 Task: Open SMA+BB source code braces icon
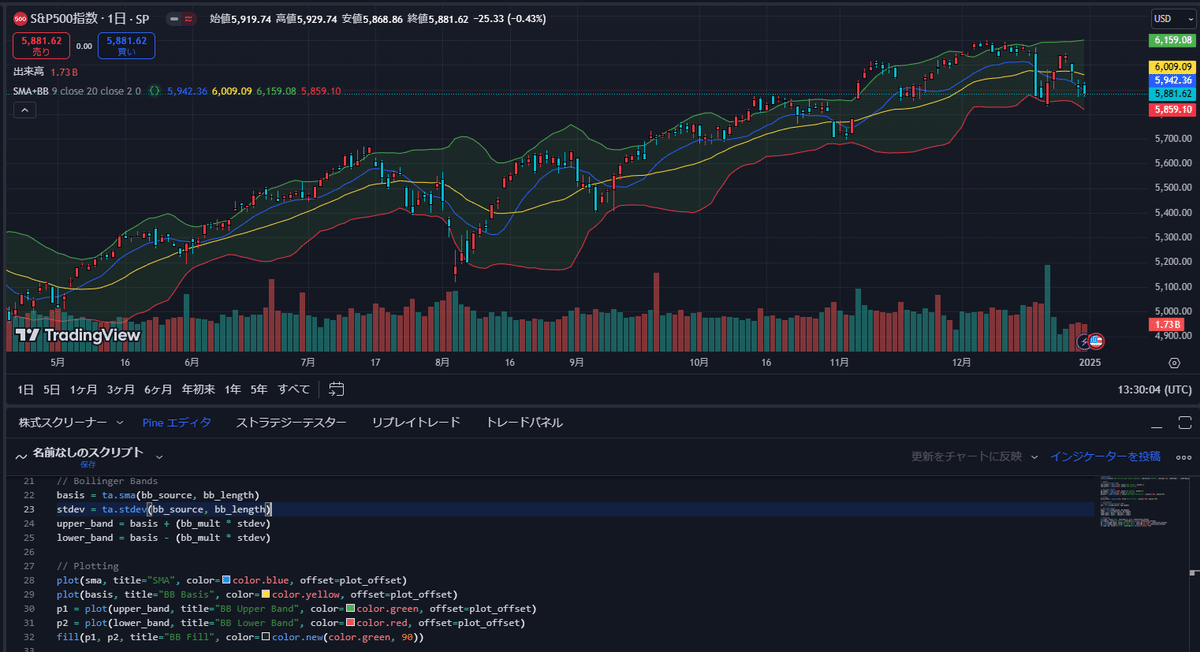tap(155, 91)
